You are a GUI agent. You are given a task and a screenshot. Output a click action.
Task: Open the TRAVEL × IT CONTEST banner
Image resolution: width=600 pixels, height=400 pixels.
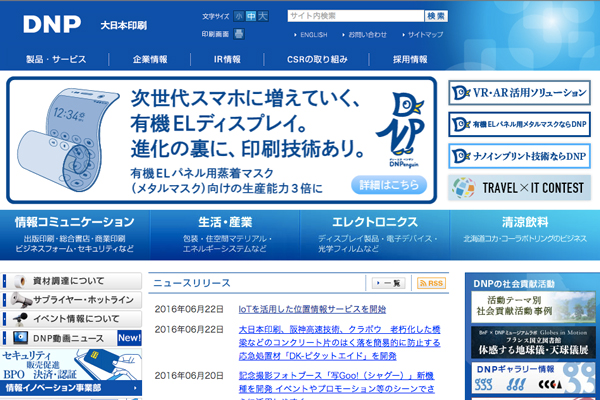(519, 188)
